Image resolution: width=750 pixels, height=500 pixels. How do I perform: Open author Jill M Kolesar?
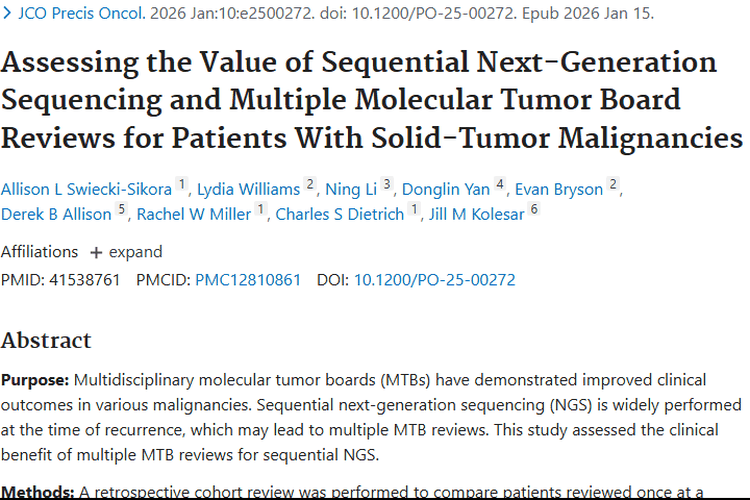(x=476, y=214)
